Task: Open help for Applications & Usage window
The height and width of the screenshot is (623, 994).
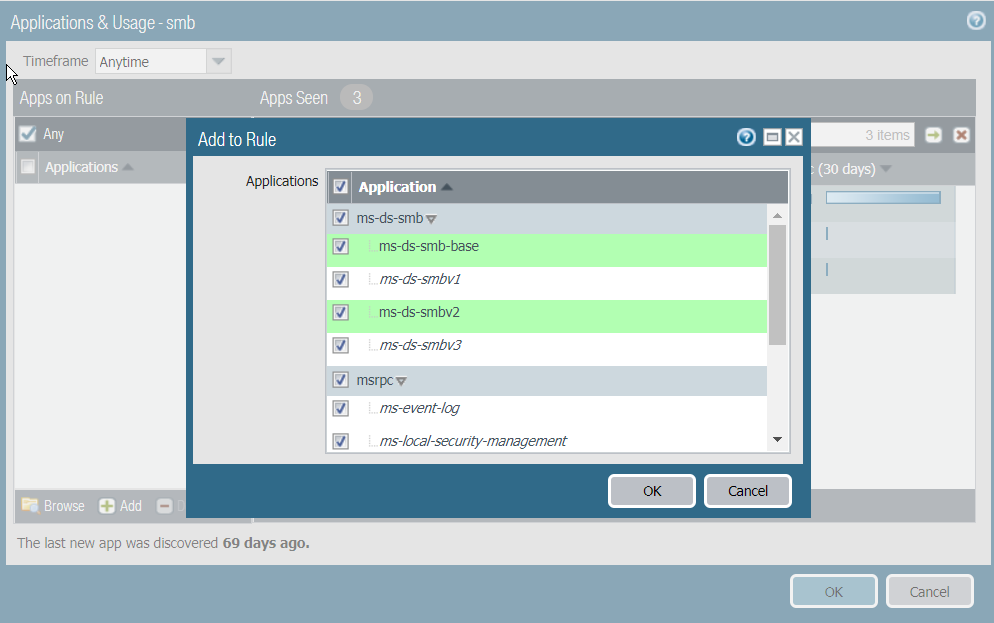Action: (976, 21)
